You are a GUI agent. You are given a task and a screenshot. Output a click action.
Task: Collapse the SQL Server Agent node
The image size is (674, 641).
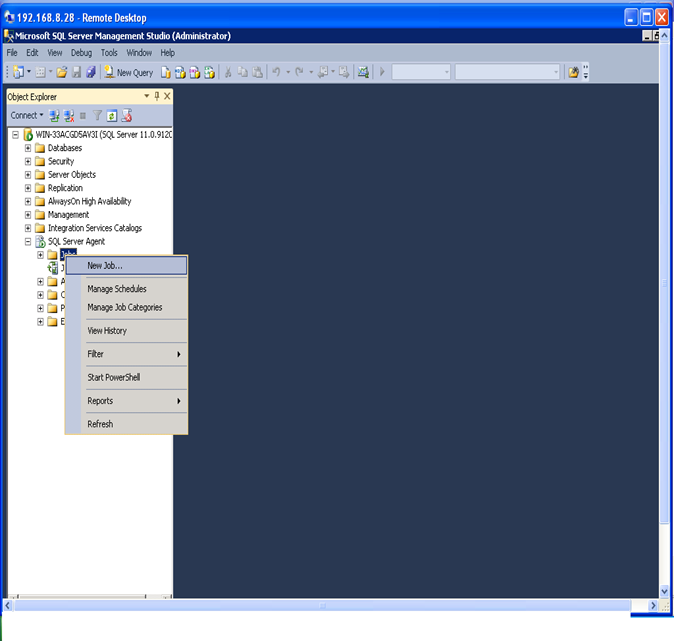[28, 242]
